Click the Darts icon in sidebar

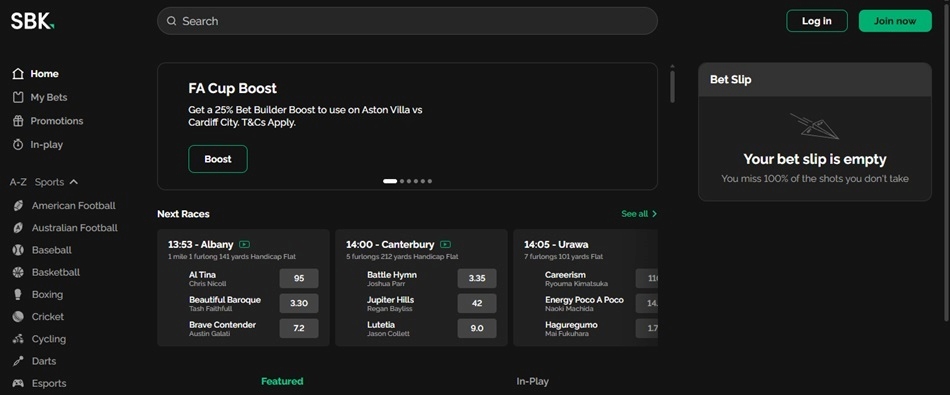18,361
